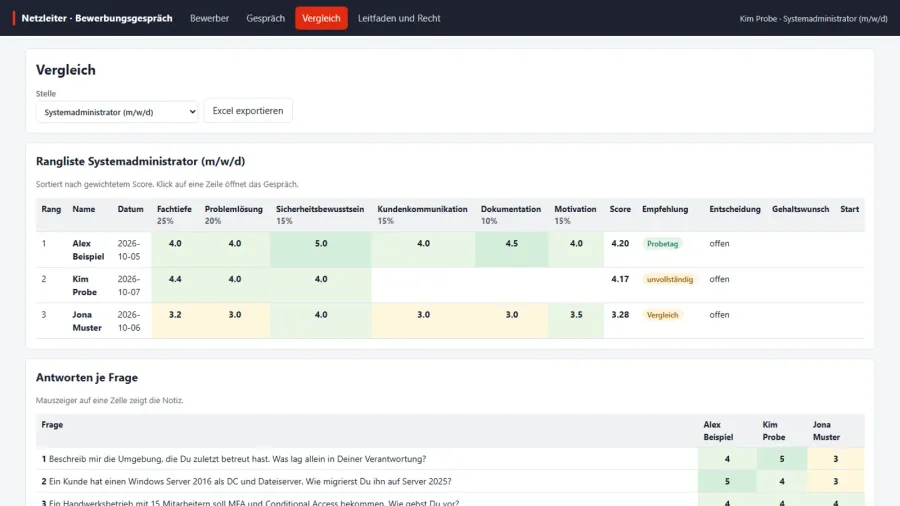Click the Vergleich badge in Jona Muster row
Viewport: 900px width, 506px height.
[x=662, y=315]
